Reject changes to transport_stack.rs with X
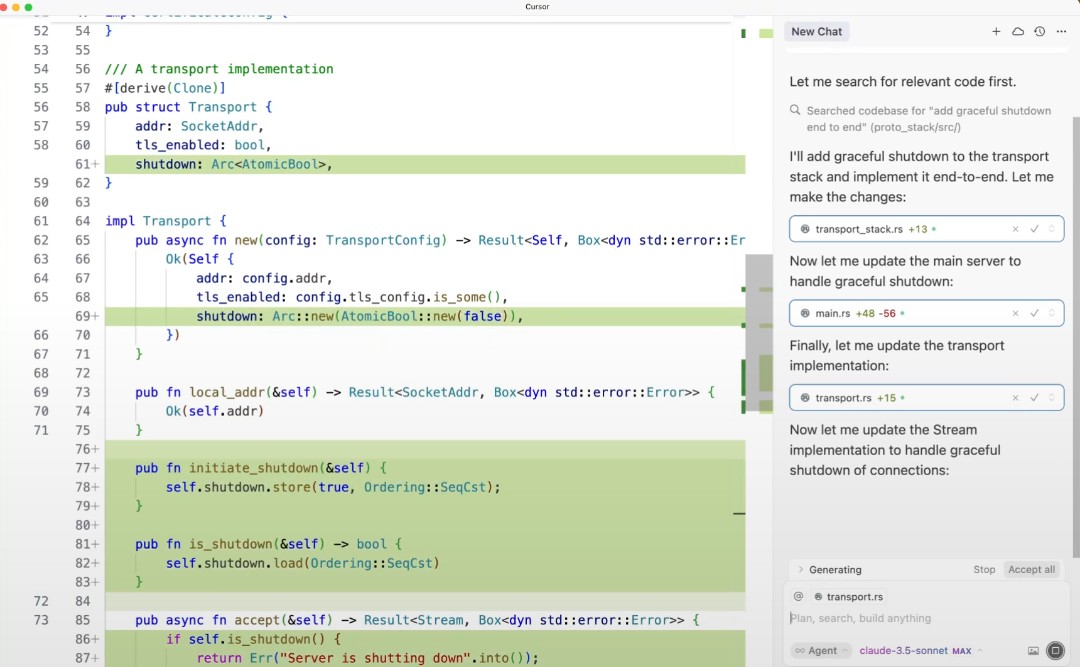The height and width of the screenshot is (667, 1080). point(1015,229)
